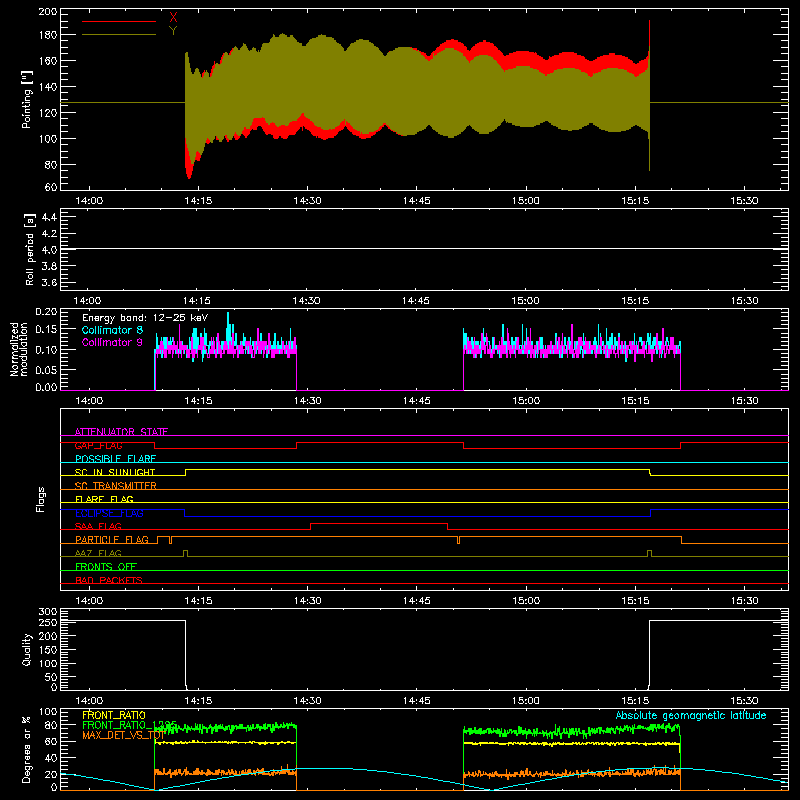800x800 pixels.
Task: Click the FRONTS_OFF flag label
Action: click(x=106, y=567)
